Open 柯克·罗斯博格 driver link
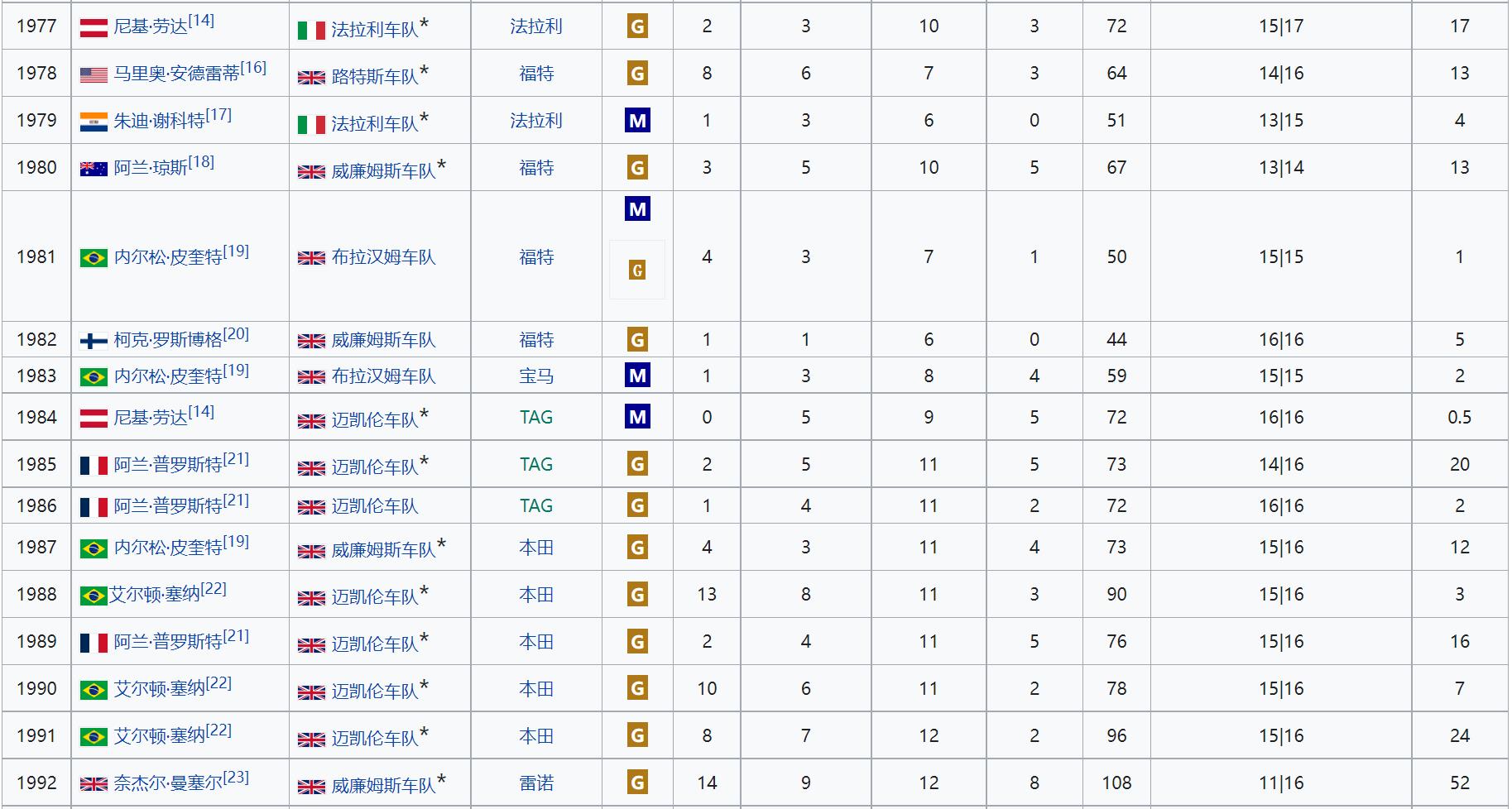The width and height of the screenshot is (1512, 809). (168, 340)
